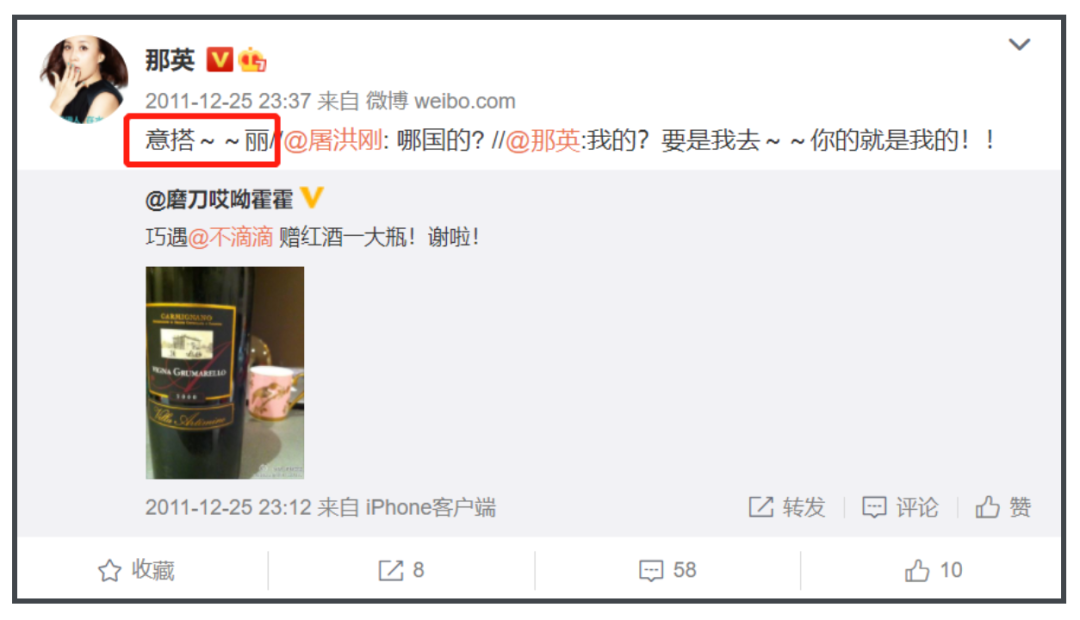This screenshot has height=620, width=1080.
Task: Toggle the thumbs-up like showing 10
Action: [933, 570]
